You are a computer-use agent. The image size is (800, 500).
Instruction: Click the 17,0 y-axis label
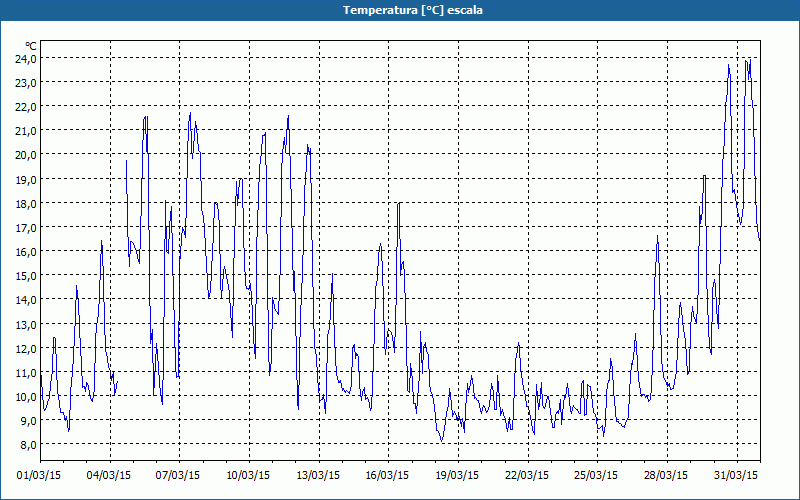tap(25, 228)
